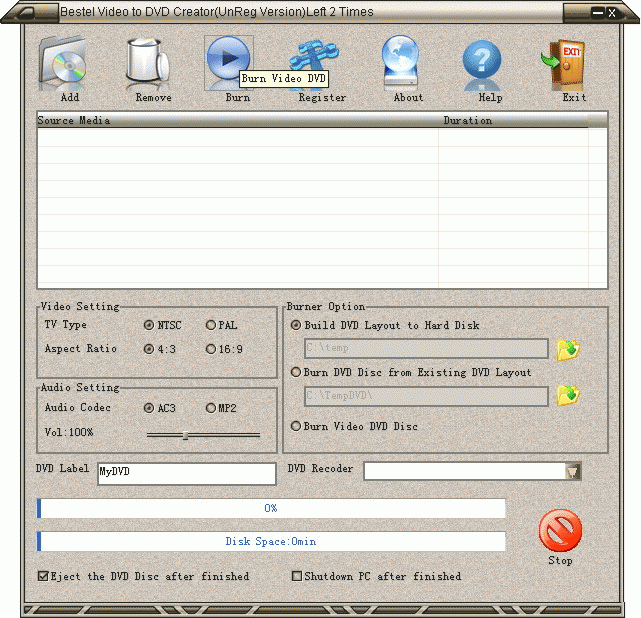The height and width of the screenshot is (618, 641).
Task: Open the Help question mark icon
Action: (x=482, y=65)
